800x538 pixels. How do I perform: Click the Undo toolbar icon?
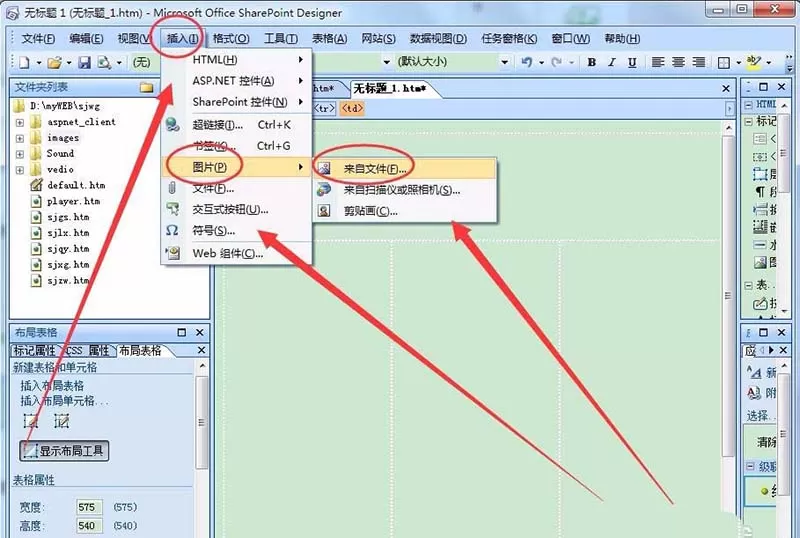[x=527, y=62]
